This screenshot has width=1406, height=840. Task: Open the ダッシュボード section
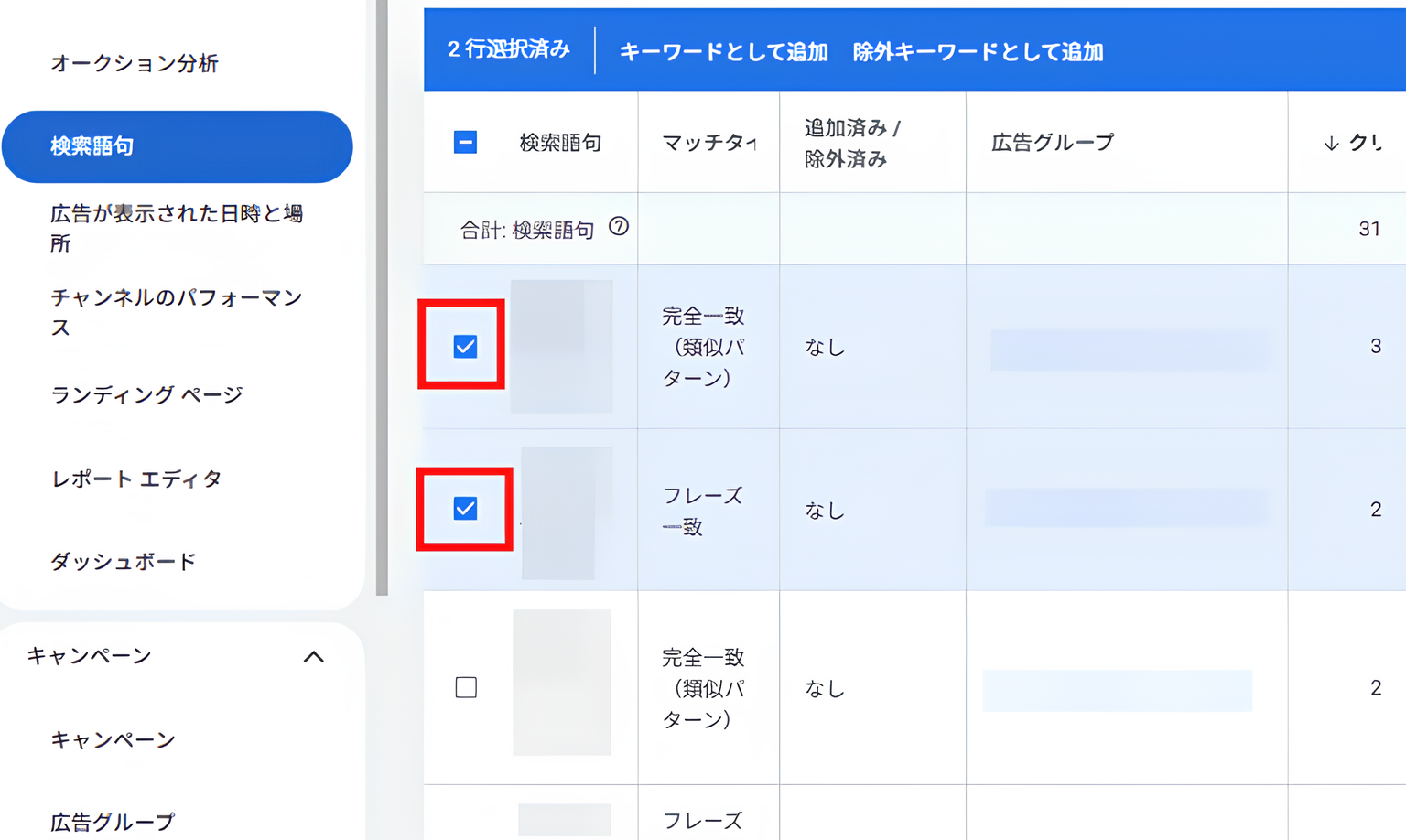(x=123, y=561)
